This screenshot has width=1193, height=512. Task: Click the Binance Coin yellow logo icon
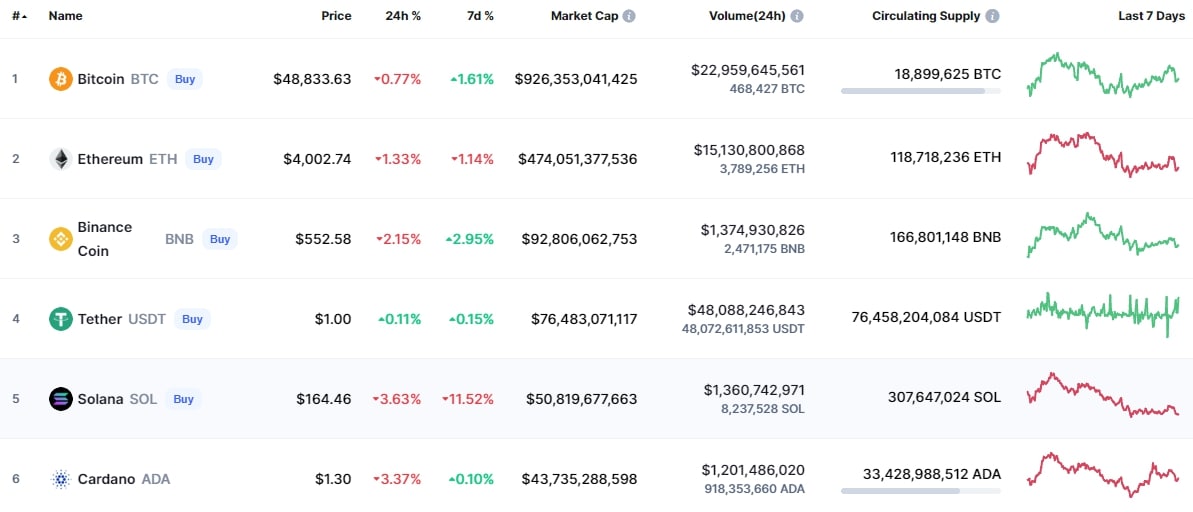pos(61,239)
